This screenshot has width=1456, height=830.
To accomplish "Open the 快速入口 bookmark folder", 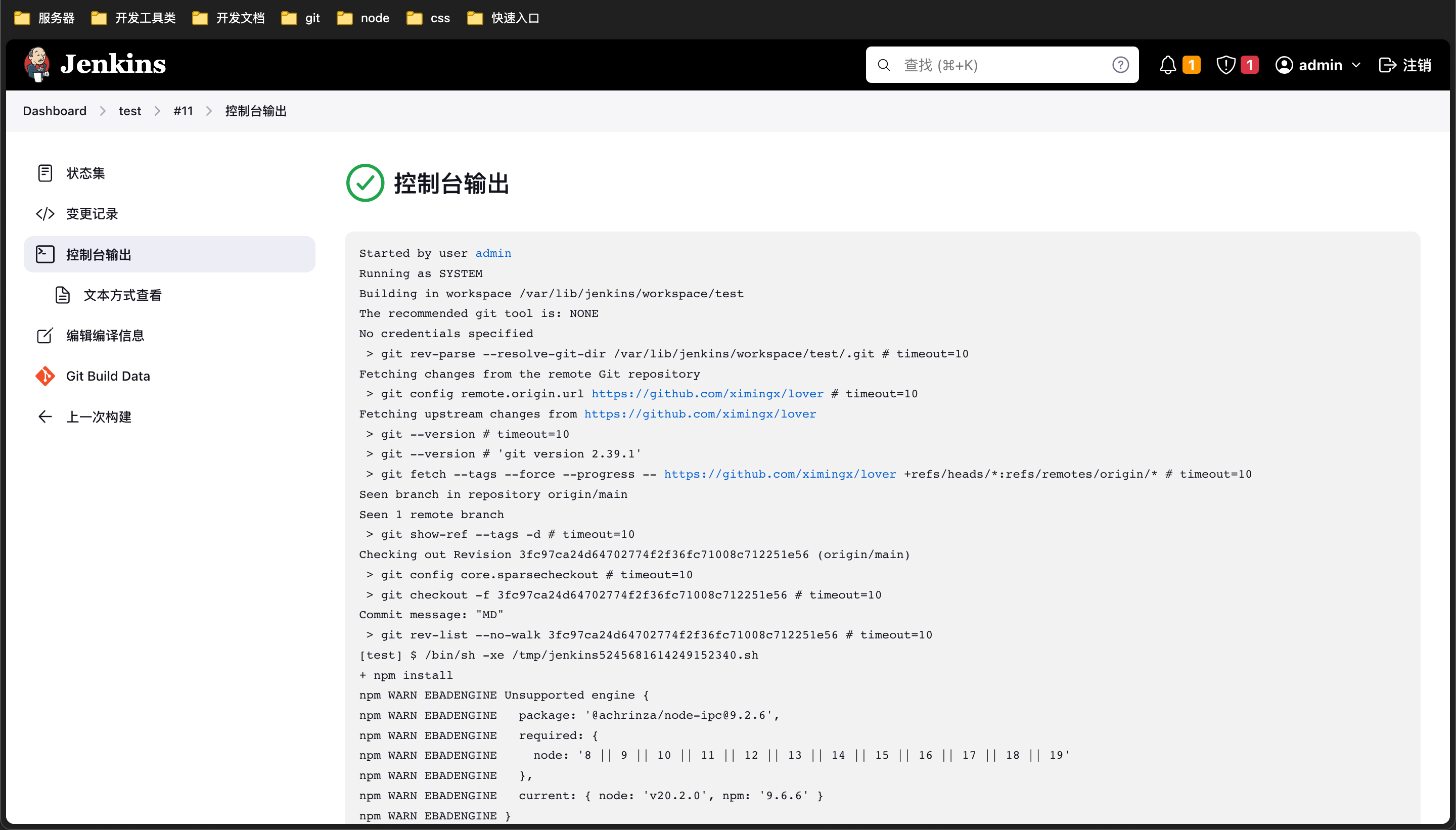I will (503, 18).
